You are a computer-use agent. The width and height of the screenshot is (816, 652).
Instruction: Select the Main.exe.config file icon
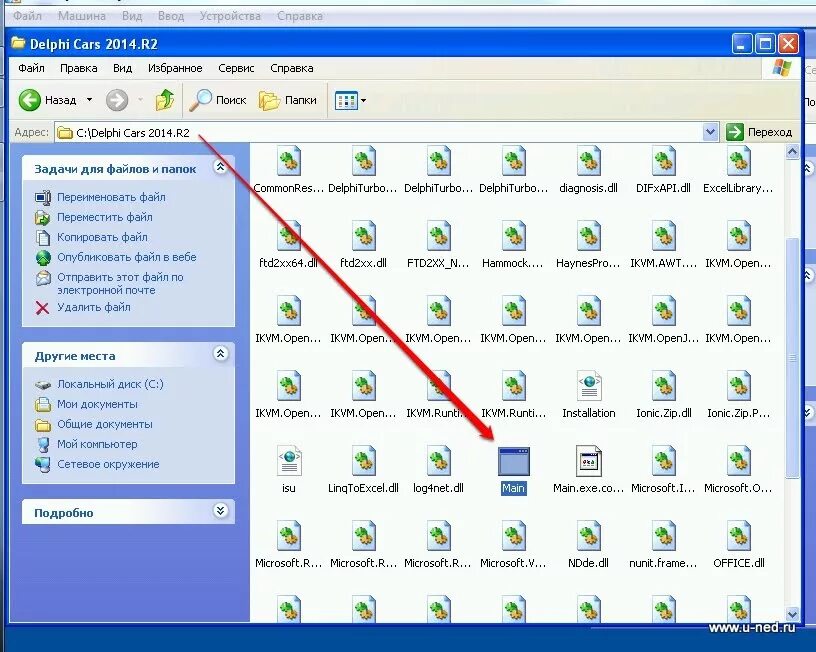pos(589,461)
